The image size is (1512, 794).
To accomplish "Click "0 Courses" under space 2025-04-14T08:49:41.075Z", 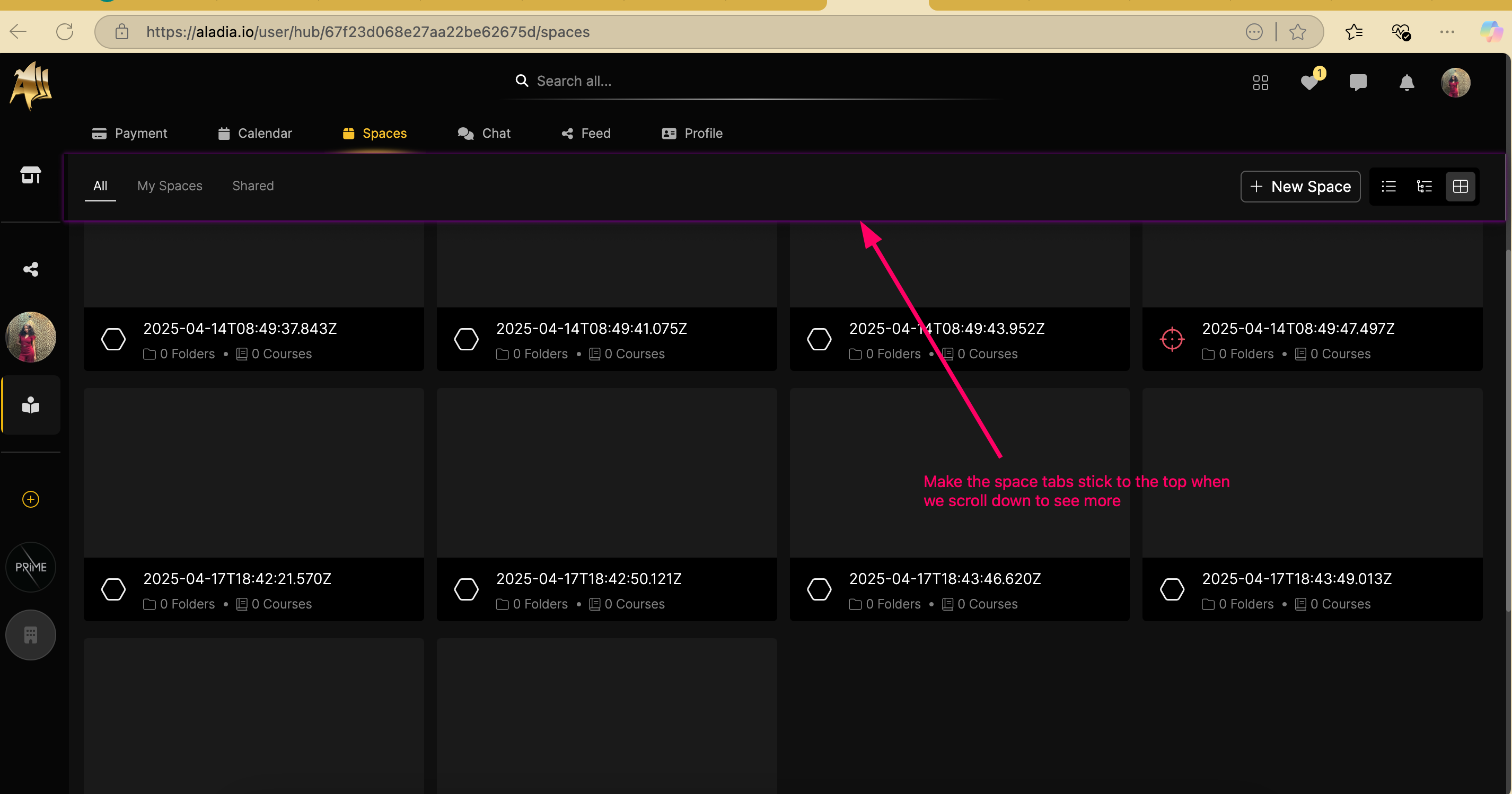I will [x=627, y=354].
